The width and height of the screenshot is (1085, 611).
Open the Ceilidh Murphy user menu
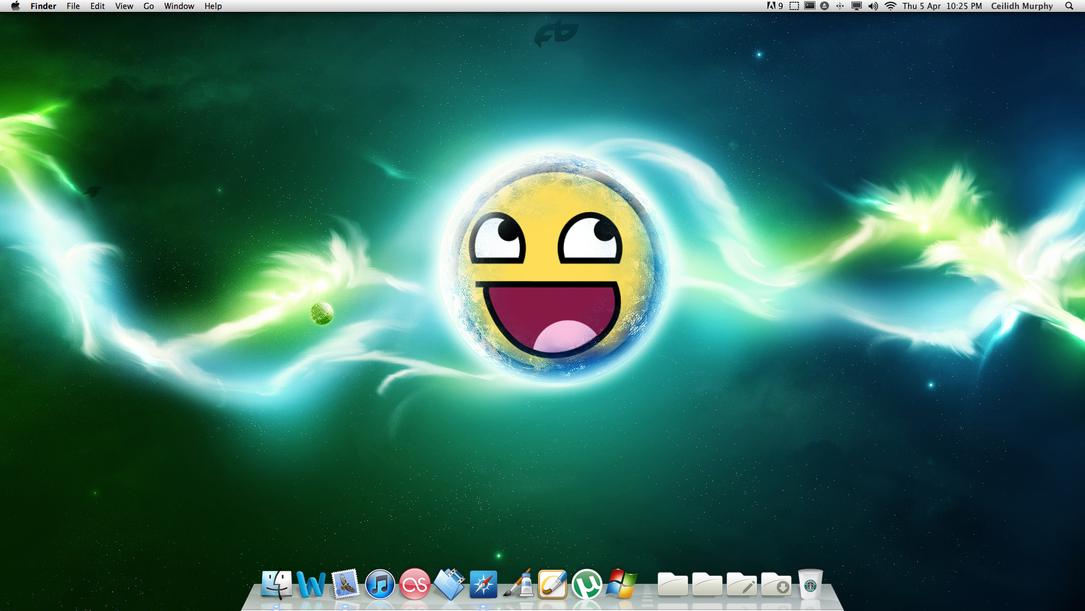pyautogui.click(x=1021, y=6)
